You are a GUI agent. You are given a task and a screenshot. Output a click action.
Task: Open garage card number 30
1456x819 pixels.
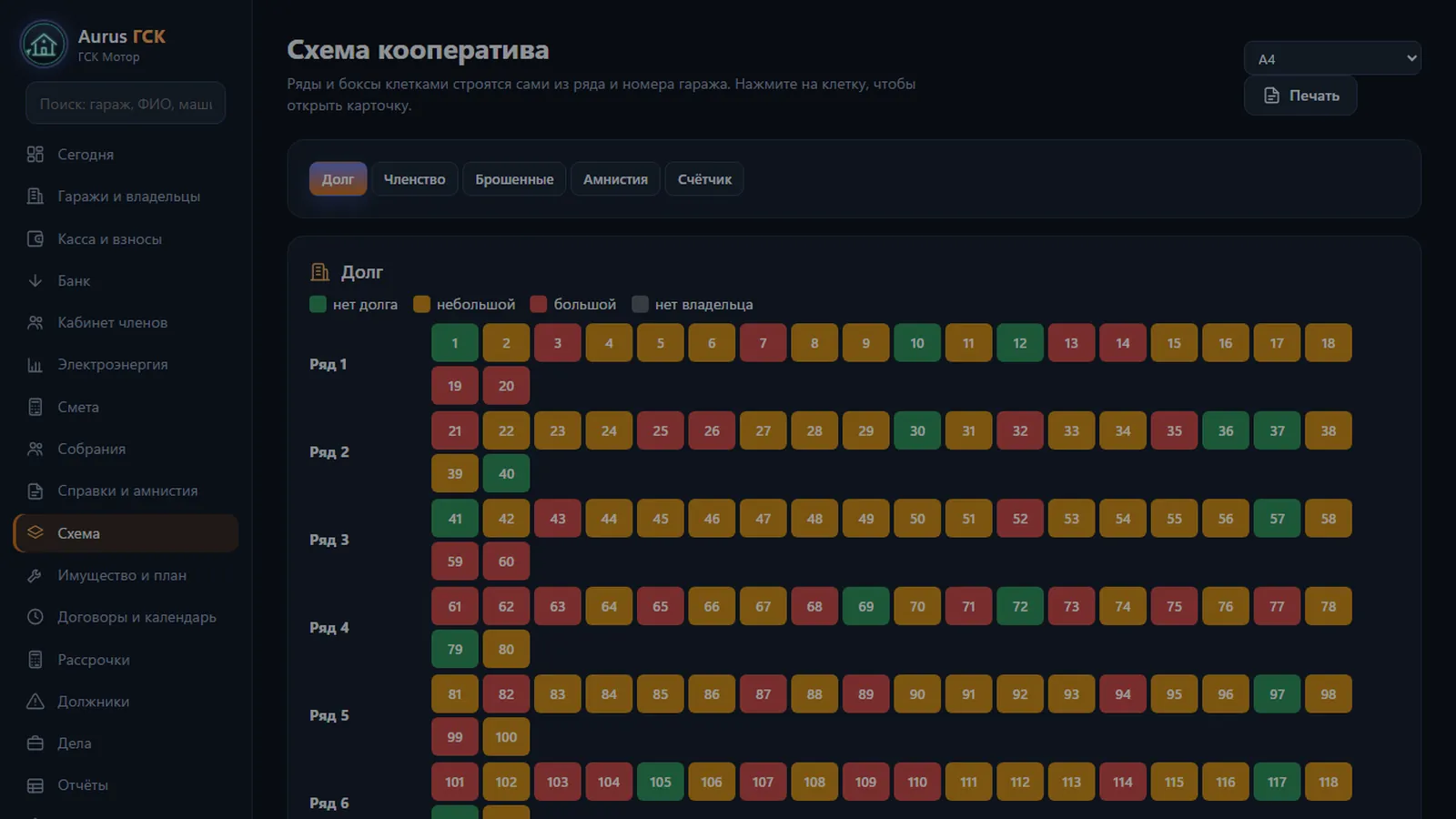[917, 430]
